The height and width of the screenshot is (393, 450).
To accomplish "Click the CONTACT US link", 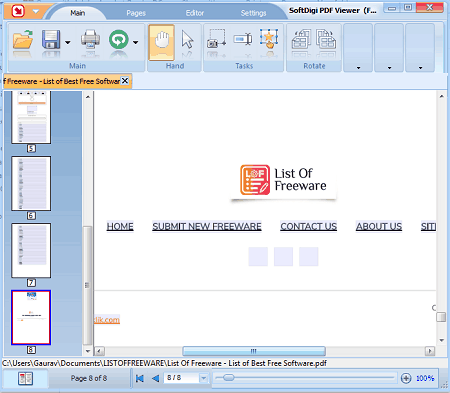I will [x=309, y=226].
